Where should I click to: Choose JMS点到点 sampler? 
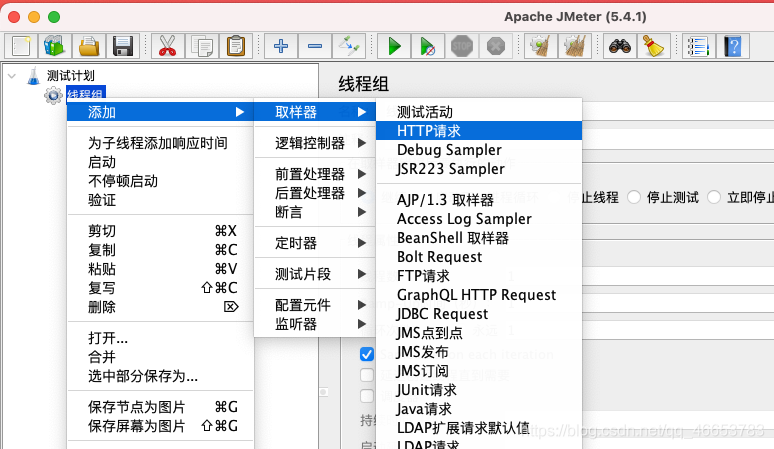[479, 333]
